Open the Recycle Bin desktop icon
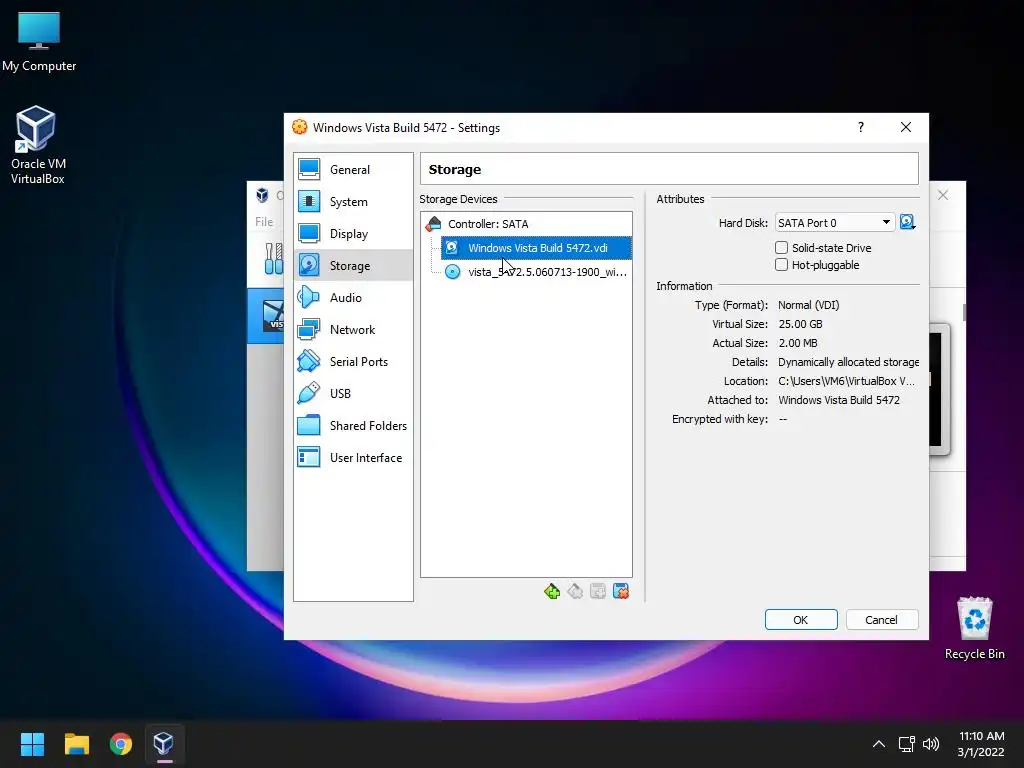This screenshot has width=1024, height=768. 974,628
